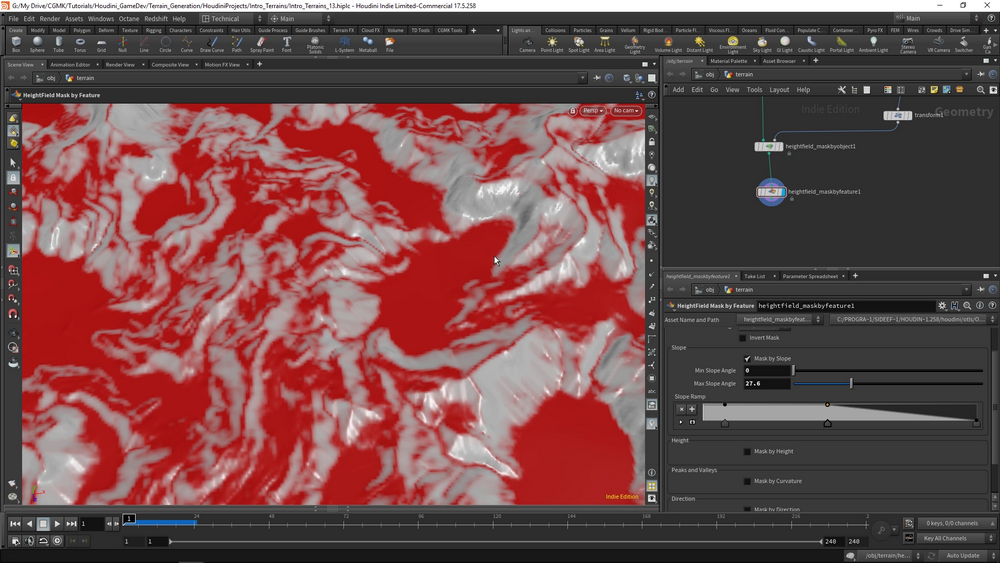Screen dimensions: 1000x563
Task: Open the No cam camera dropdown
Action: click(626, 111)
